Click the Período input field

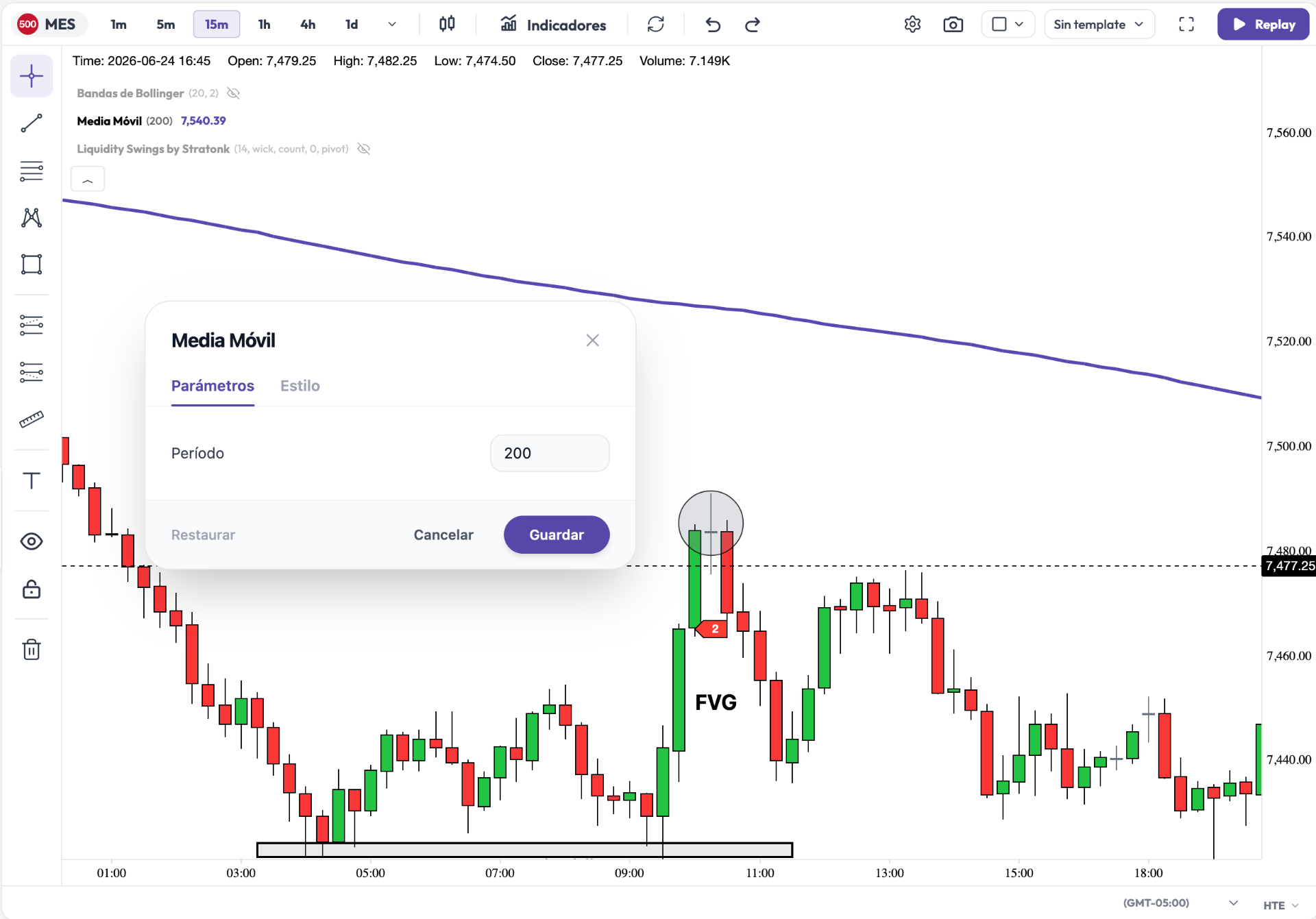[550, 453]
